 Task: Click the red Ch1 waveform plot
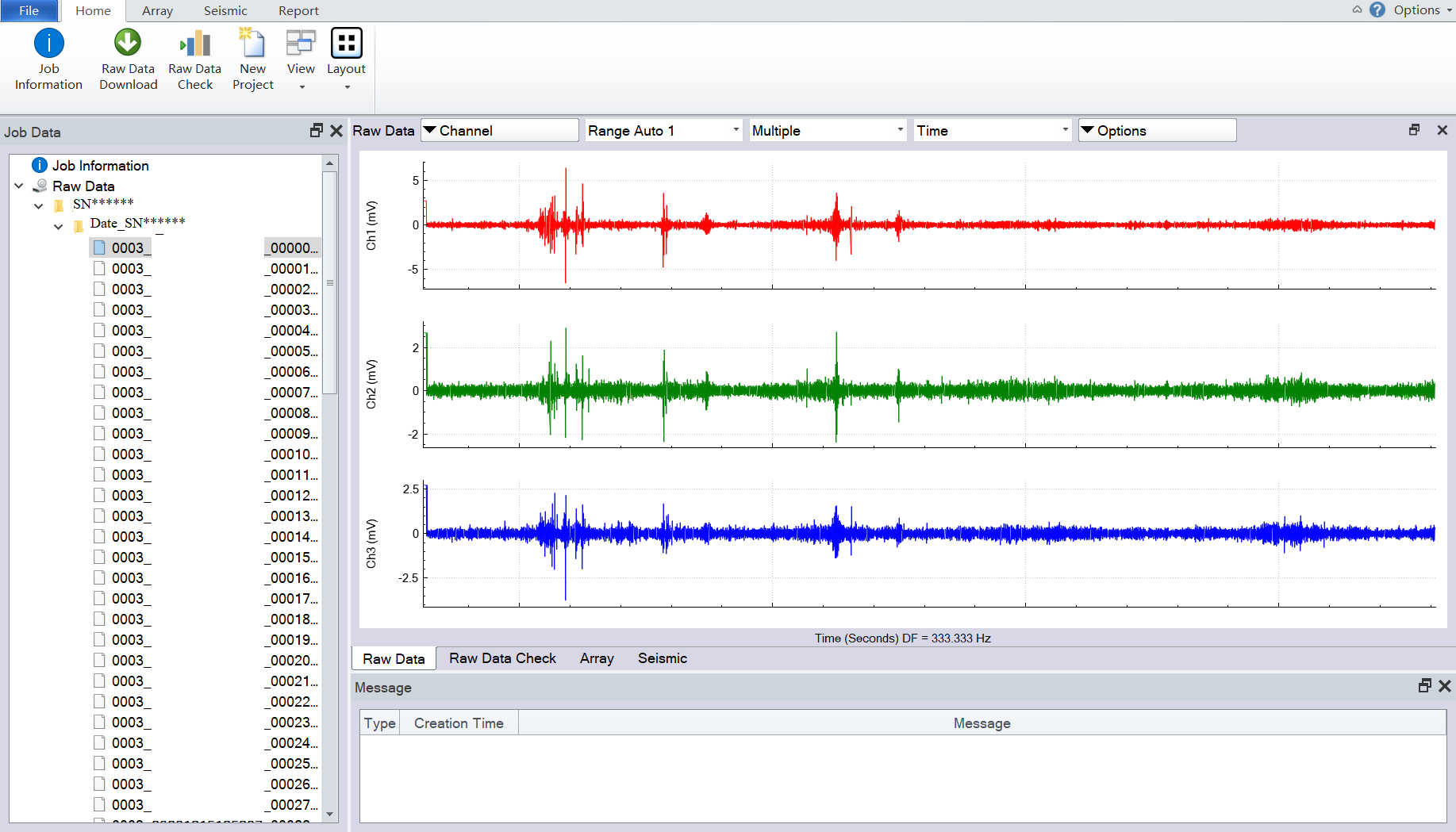point(929,225)
